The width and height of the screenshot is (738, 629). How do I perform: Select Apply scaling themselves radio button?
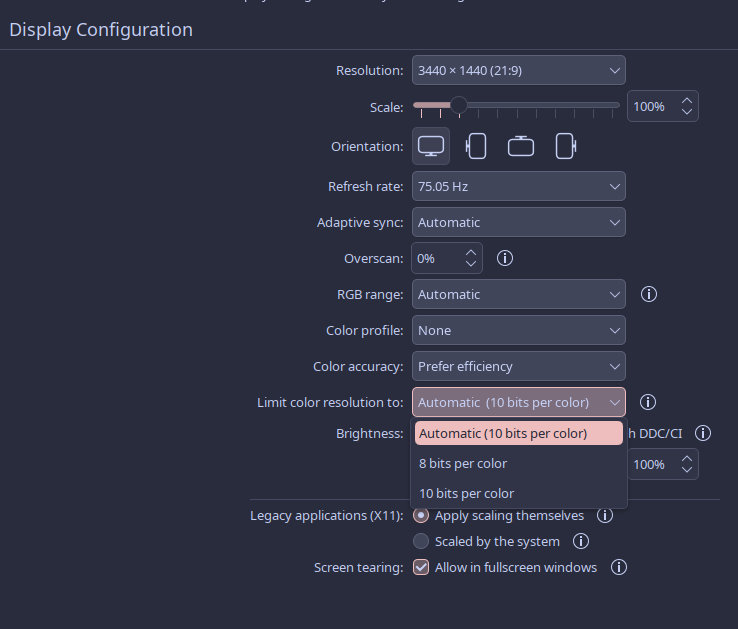click(x=421, y=515)
